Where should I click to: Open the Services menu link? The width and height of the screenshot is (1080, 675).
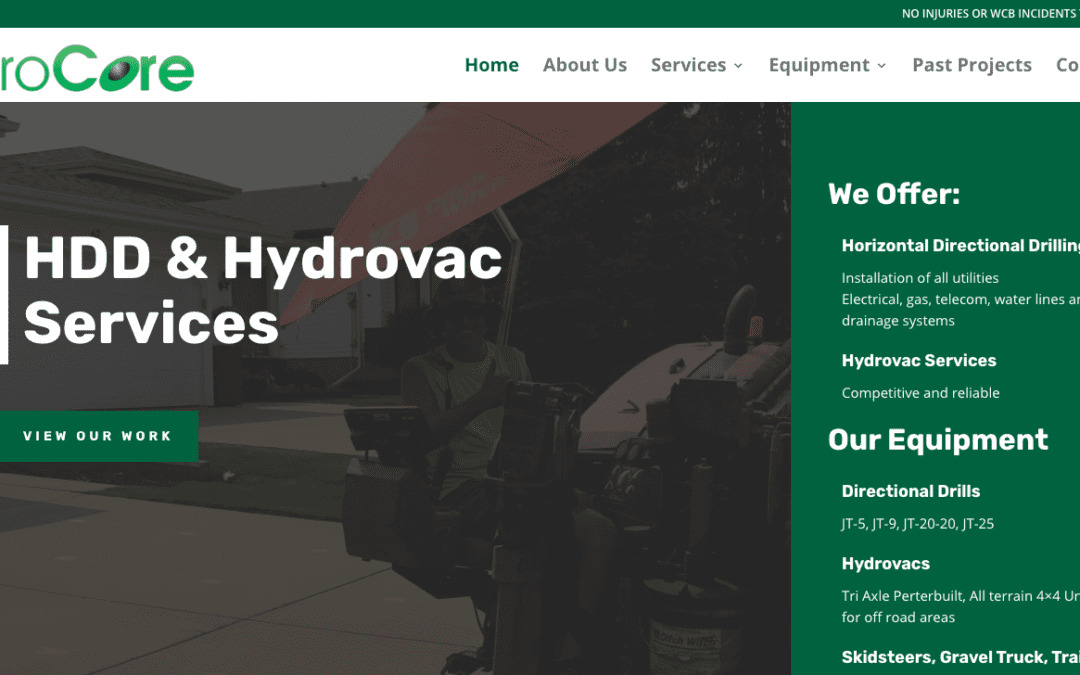pyautogui.click(x=688, y=65)
